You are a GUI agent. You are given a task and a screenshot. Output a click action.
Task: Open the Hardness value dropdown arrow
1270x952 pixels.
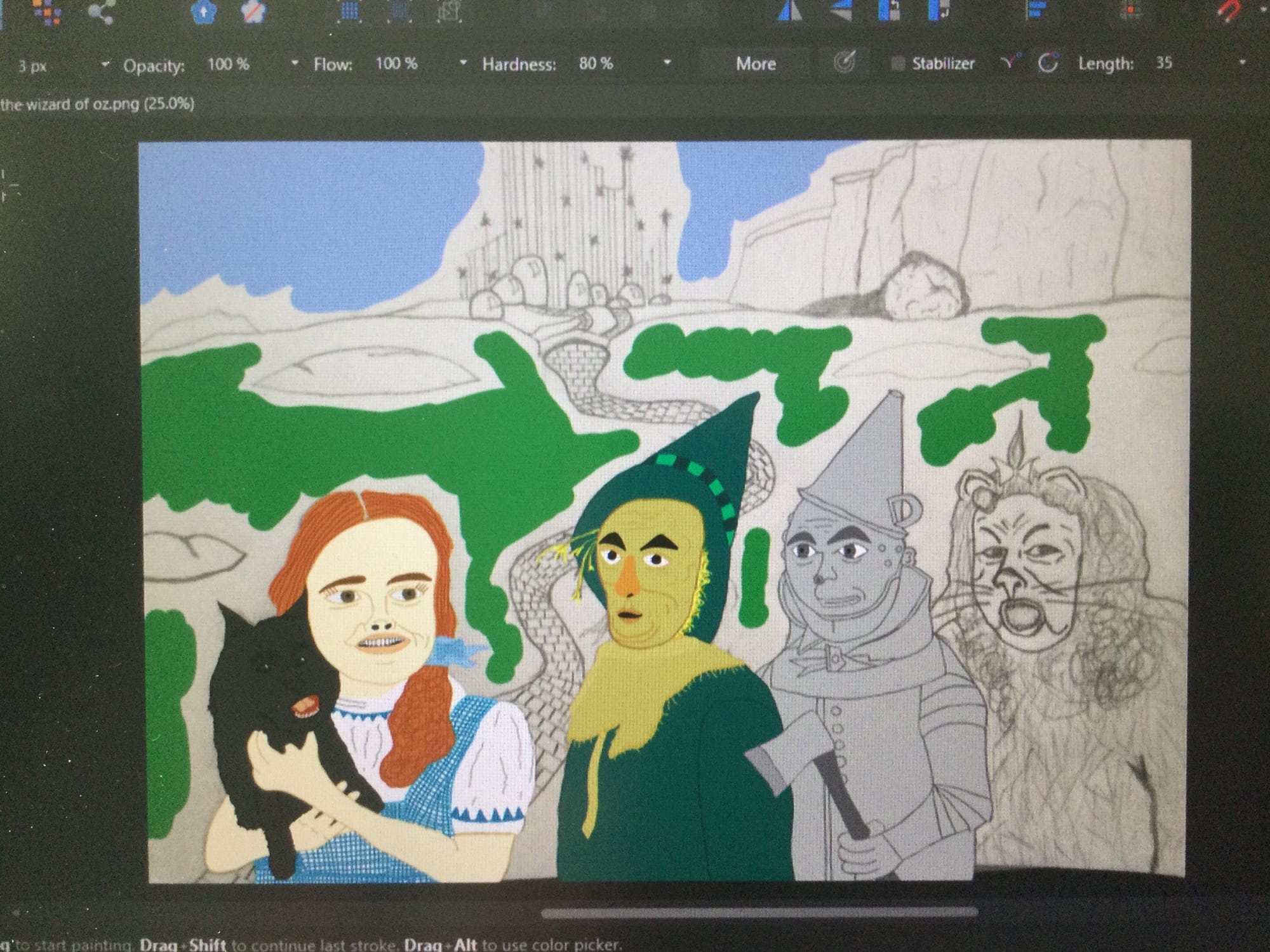(x=667, y=62)
